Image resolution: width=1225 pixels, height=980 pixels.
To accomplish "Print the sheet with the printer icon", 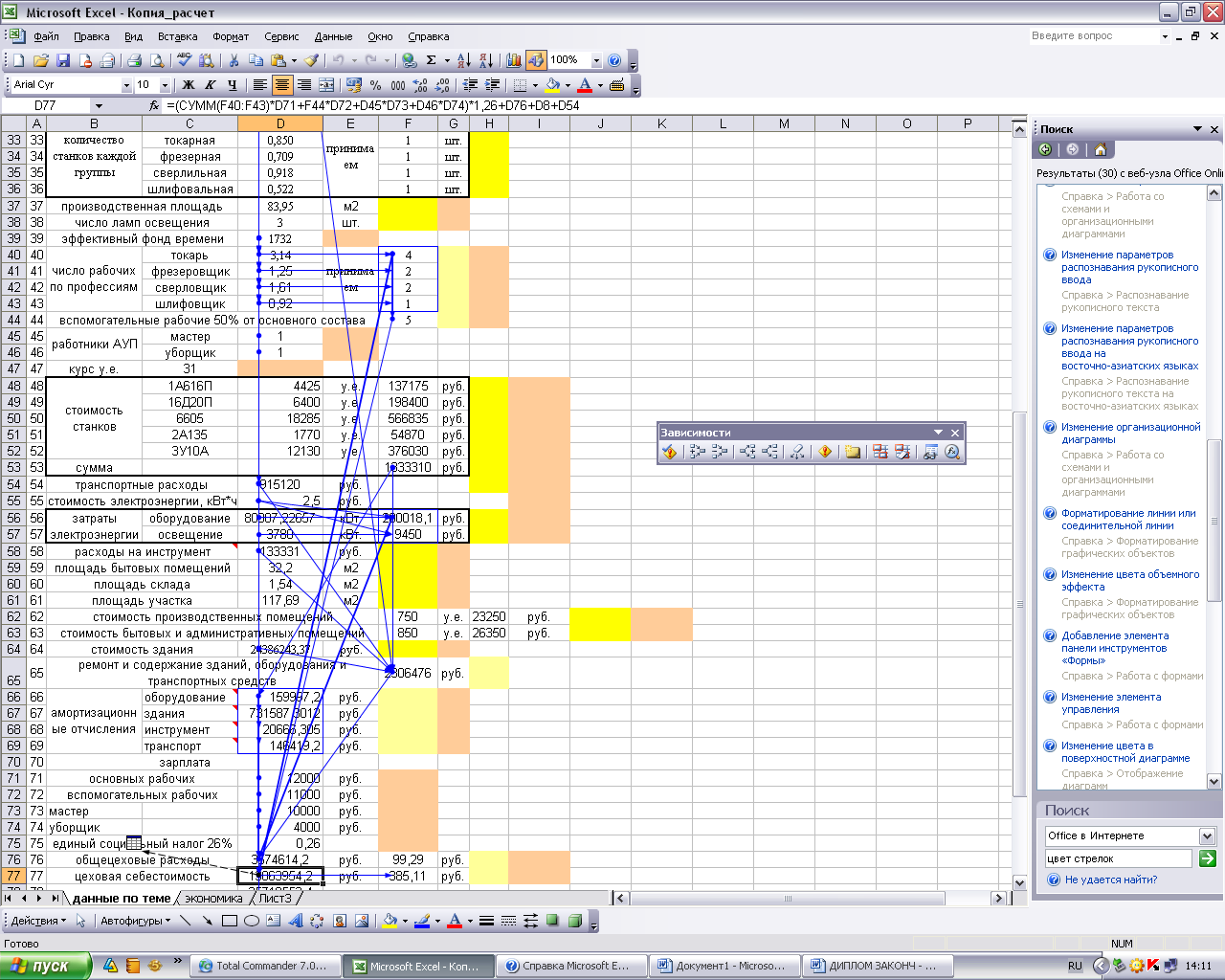I will (x=134, y=60).
